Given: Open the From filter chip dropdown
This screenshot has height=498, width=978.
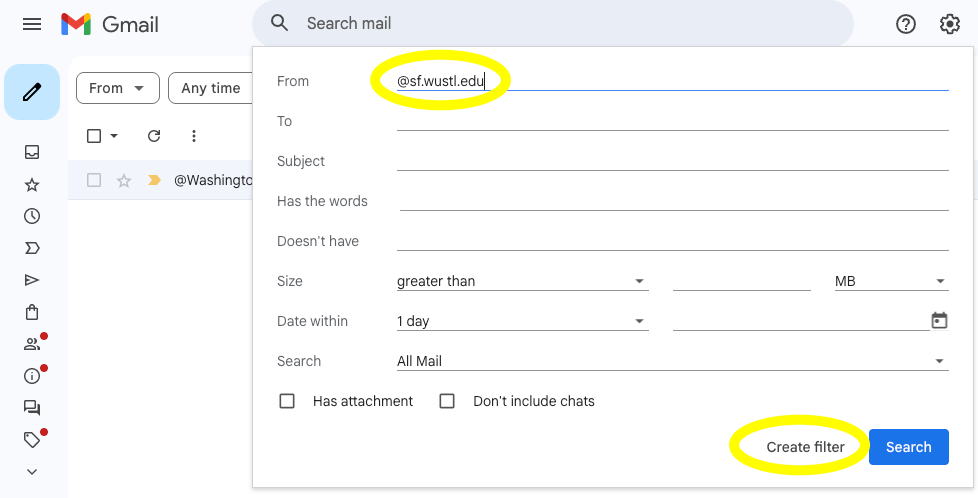Looking at the screenshot, I should click(118, 88).
